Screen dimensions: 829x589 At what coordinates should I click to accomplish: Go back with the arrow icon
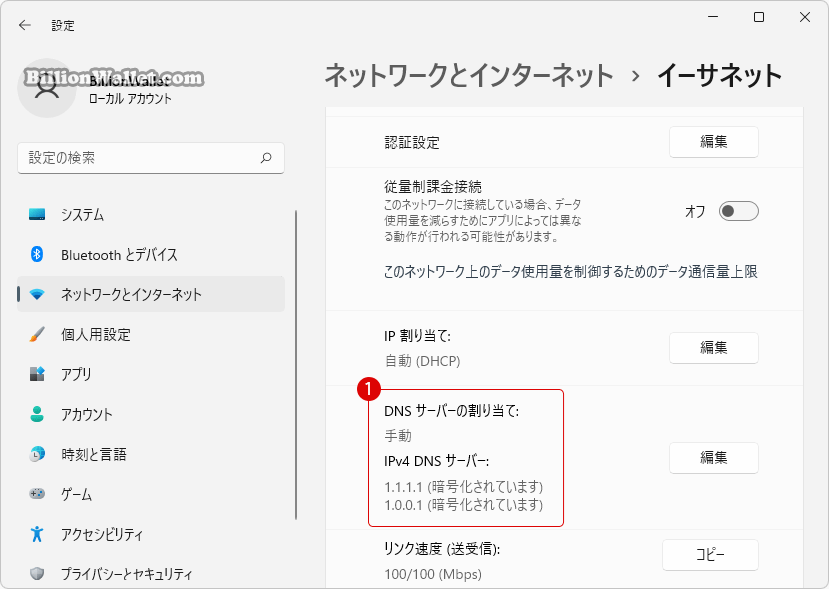25,25
